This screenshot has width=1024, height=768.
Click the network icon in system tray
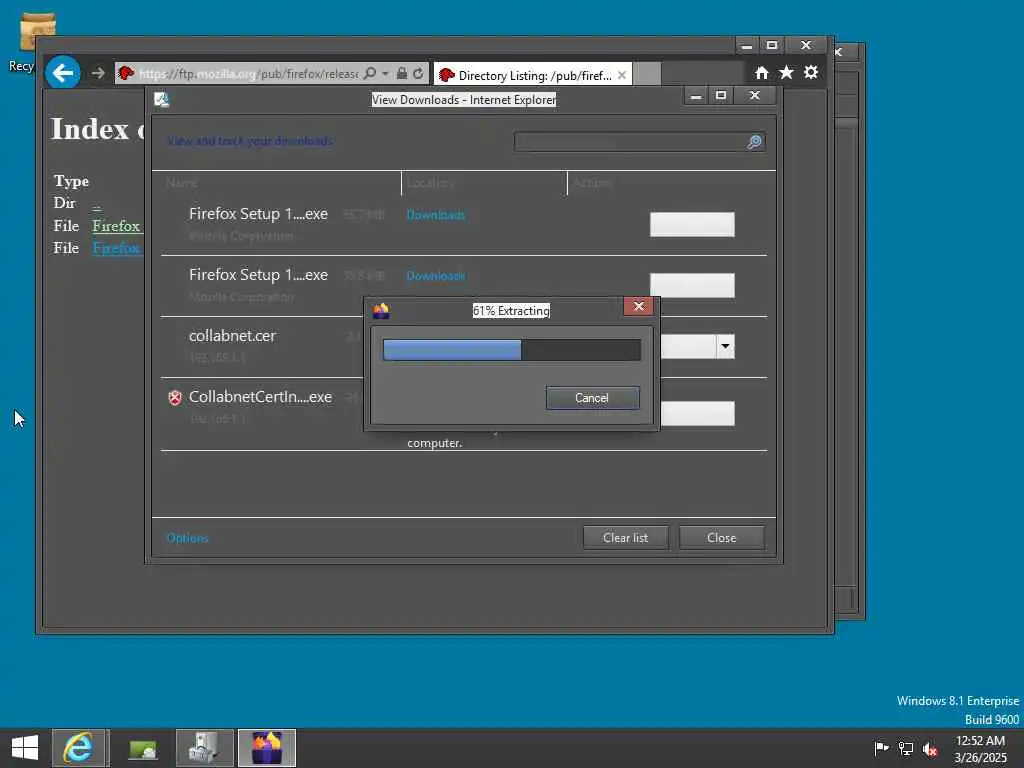(x=906, y=748)
